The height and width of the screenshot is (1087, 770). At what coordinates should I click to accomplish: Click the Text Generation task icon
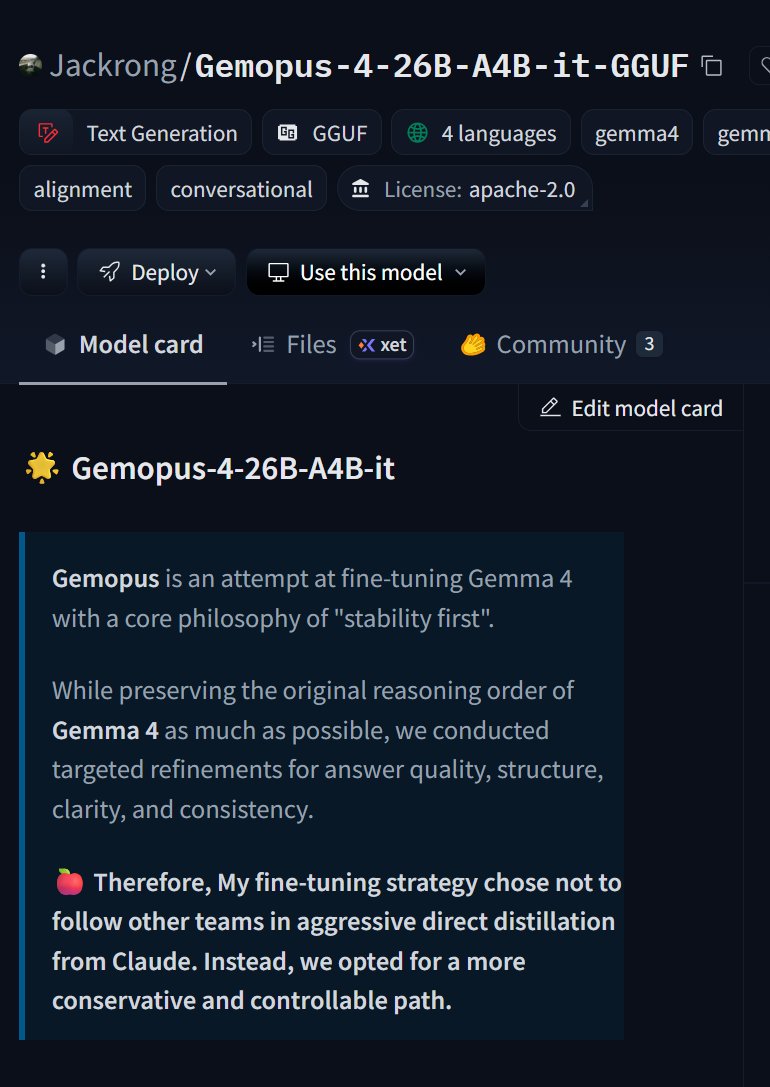click(46, 133)
